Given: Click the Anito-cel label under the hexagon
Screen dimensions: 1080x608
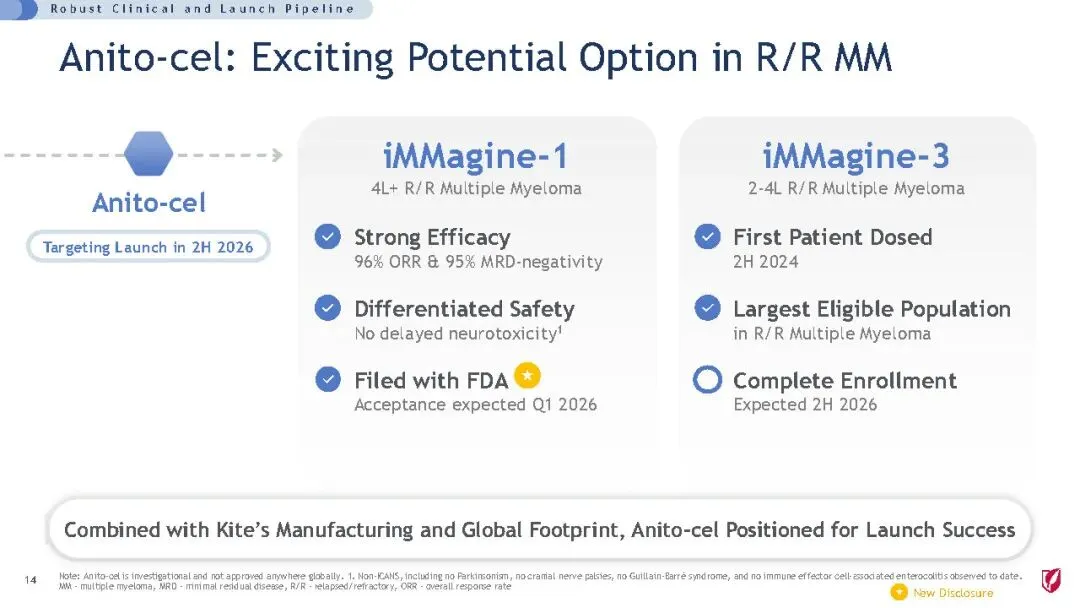Looking at the screenshot, I should [149, 203].
